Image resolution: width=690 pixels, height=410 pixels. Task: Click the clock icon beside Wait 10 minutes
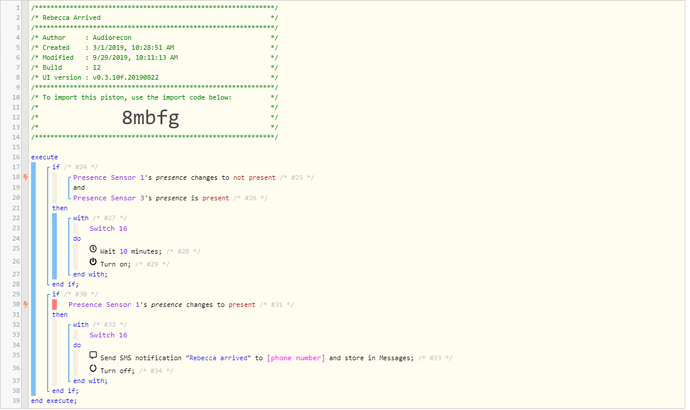pyautogui.click(x=93, y=249)
